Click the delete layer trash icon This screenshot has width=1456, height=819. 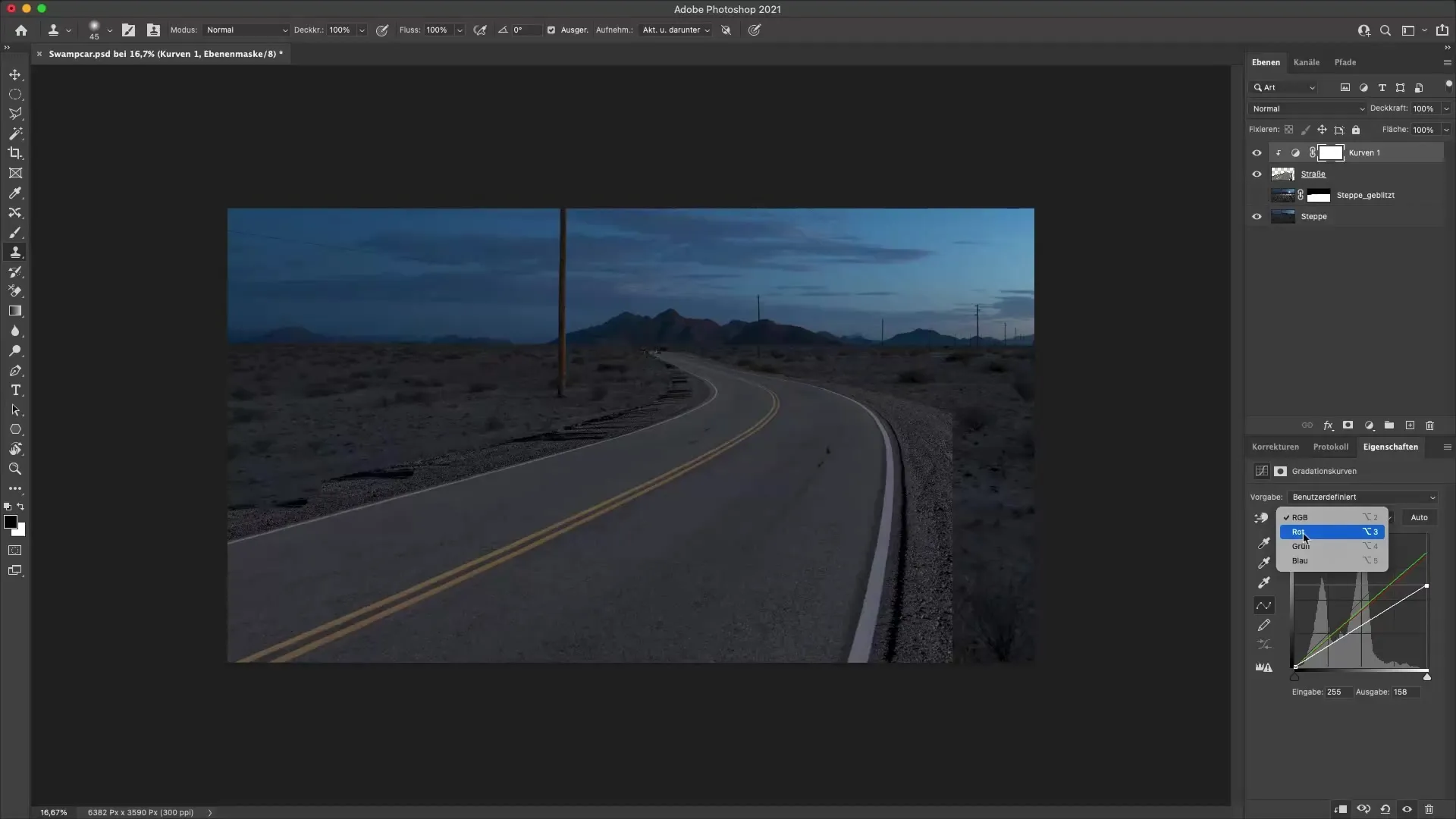1429,425
